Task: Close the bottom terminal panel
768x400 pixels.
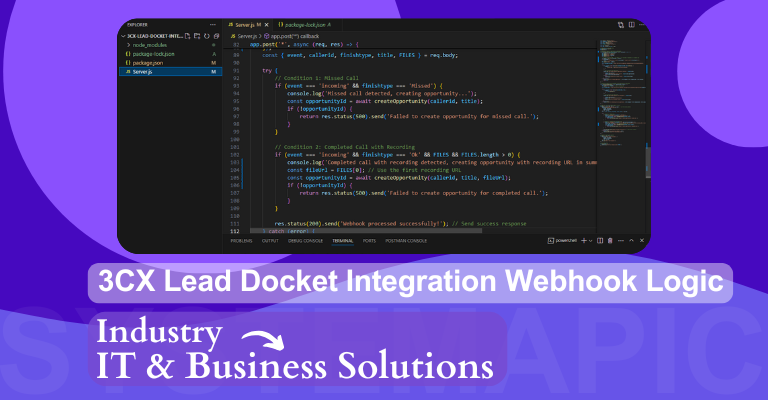Action: (642, 241)
